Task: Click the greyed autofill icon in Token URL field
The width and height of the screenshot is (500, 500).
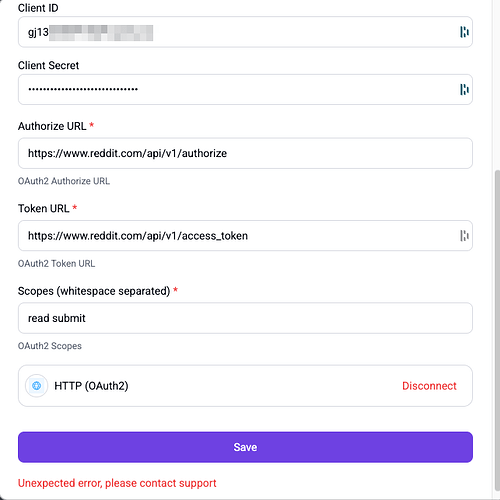Action: coord(464,236)
